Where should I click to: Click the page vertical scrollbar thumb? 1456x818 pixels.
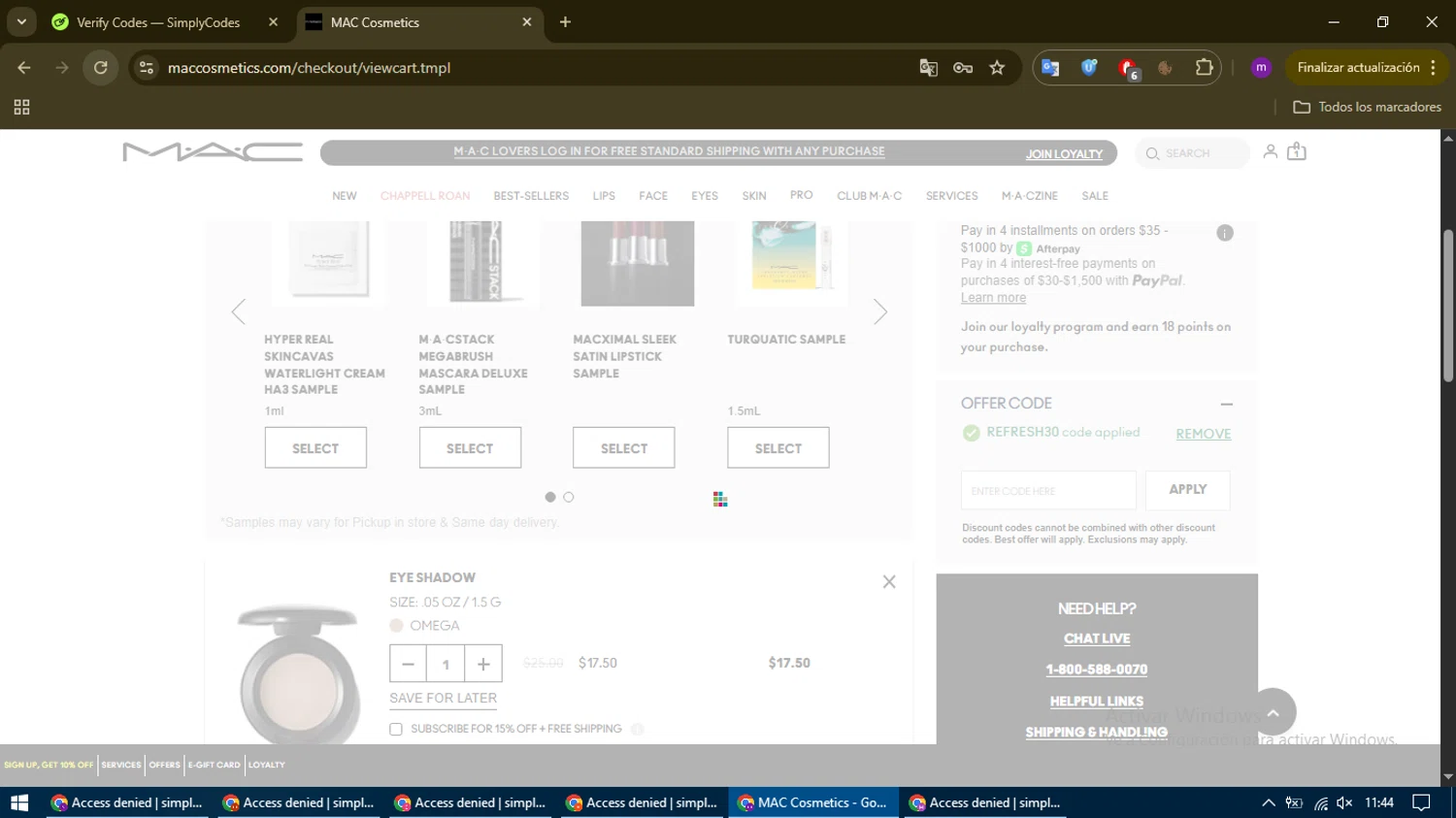tap(1448, 306)
